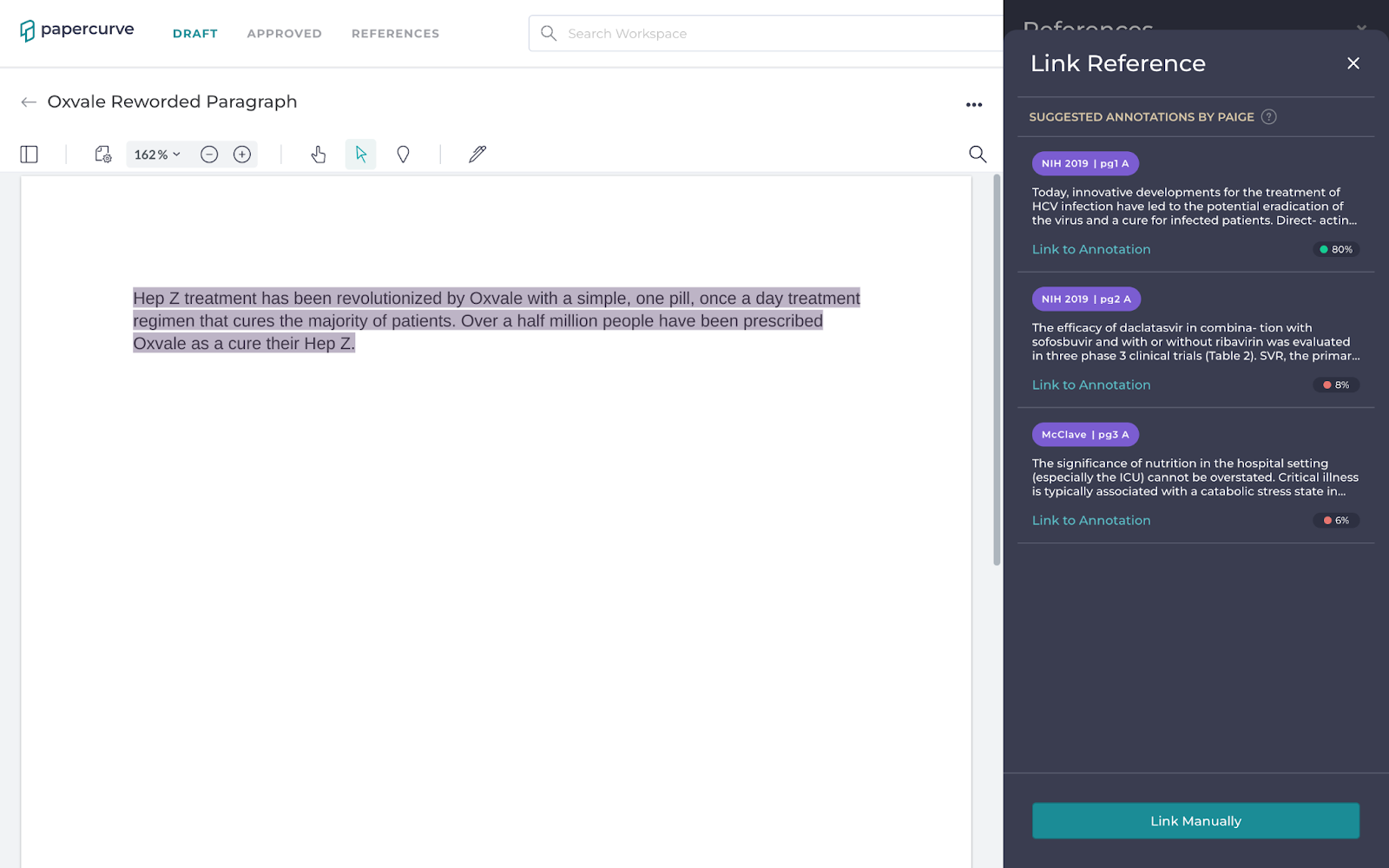Click the Oxvale Reworded Paragraph title

[x=172, y=102]
